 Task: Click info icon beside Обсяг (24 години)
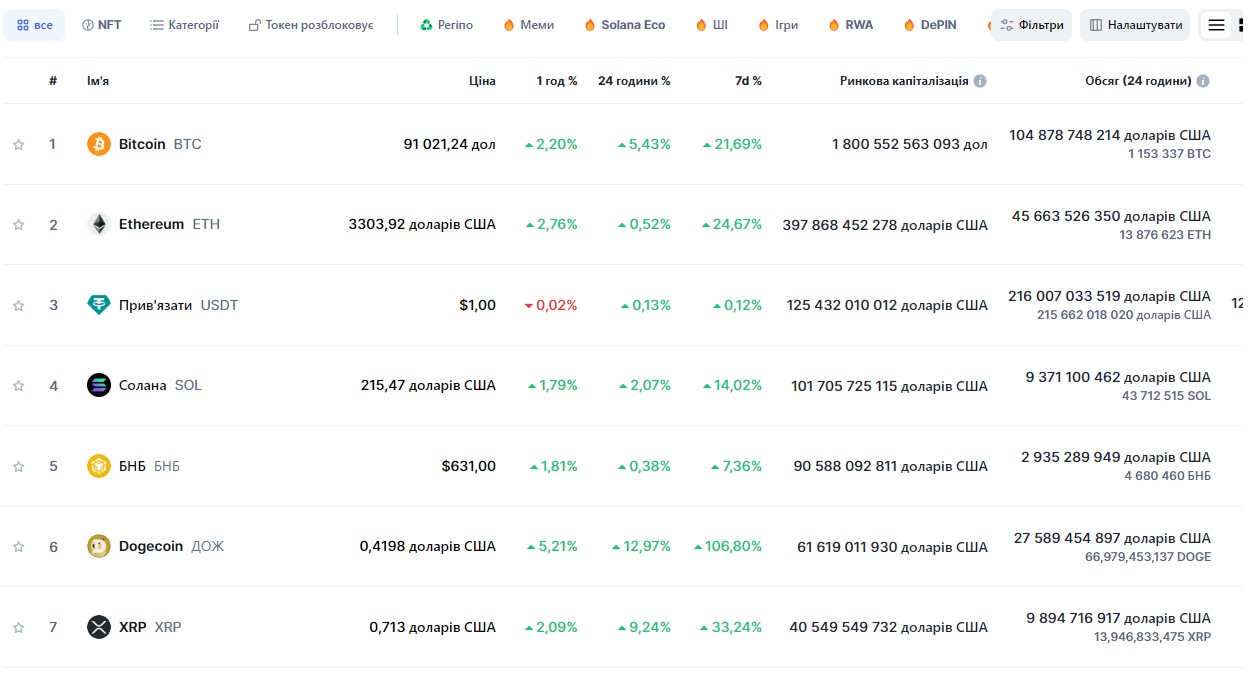(1203, 81)
